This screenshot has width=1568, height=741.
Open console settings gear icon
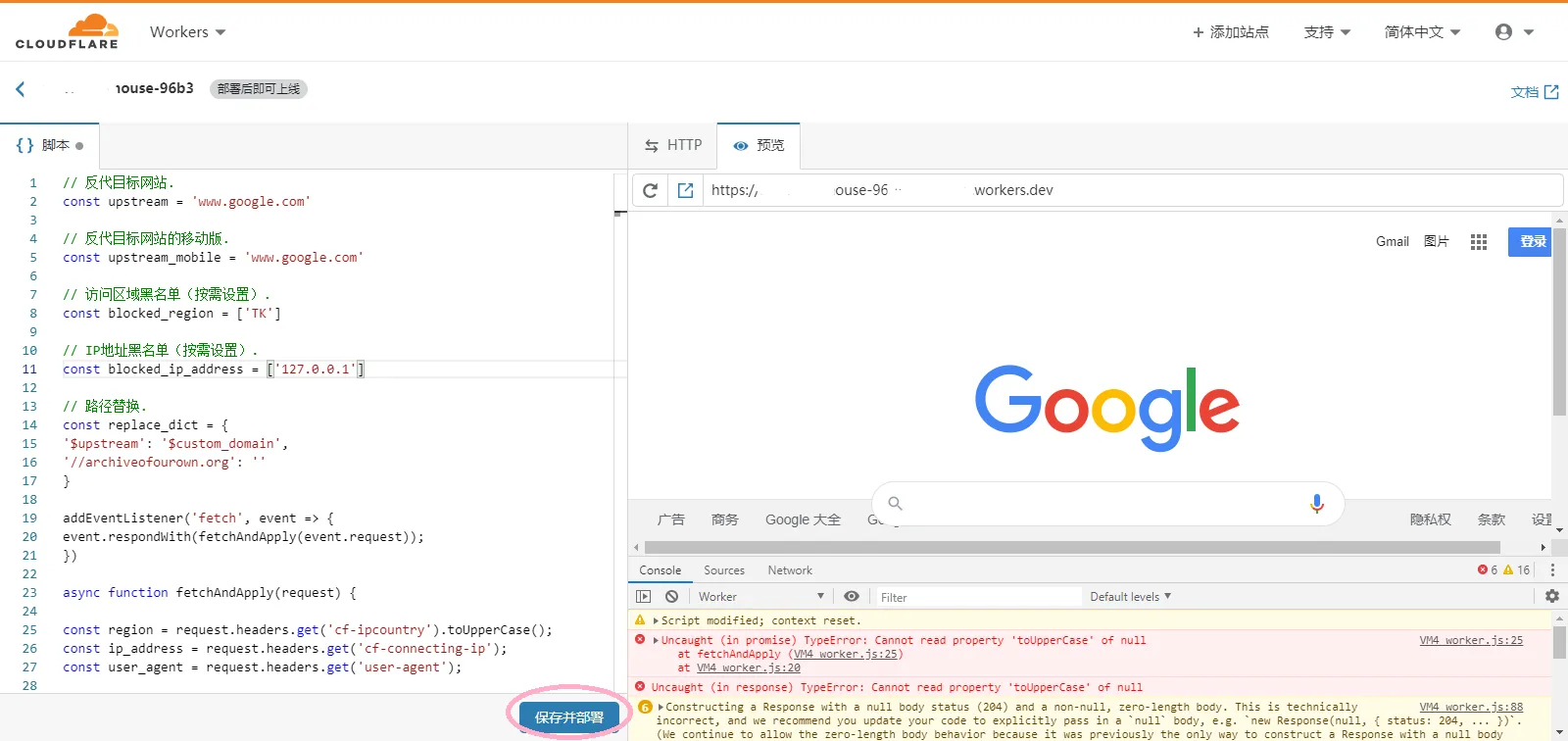coord(1552,596)
